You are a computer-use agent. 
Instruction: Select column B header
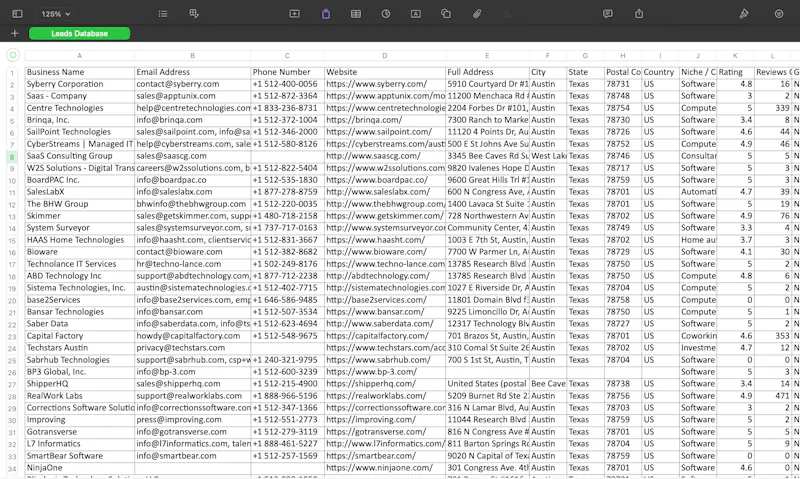pos(192,56)
